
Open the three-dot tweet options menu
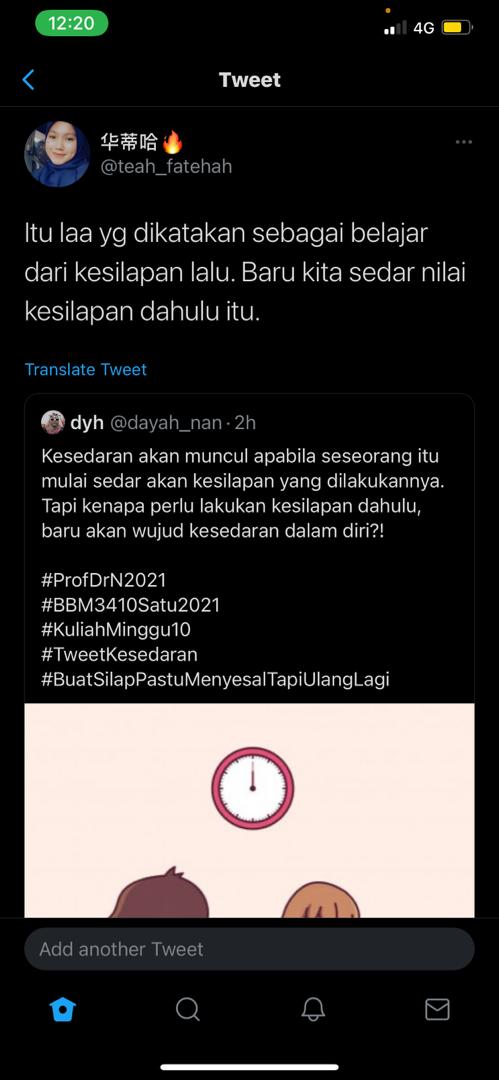[464, 142]
